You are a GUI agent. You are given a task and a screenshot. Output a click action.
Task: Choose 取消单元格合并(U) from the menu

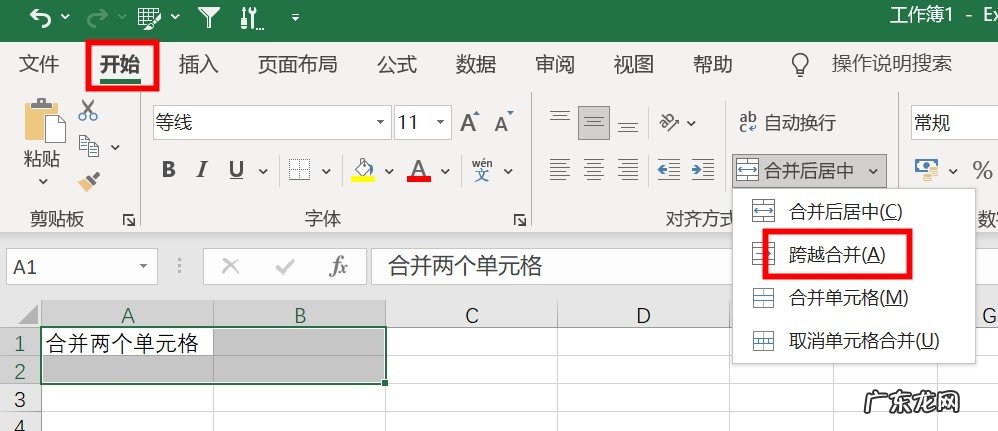click(x=854, y=341)
